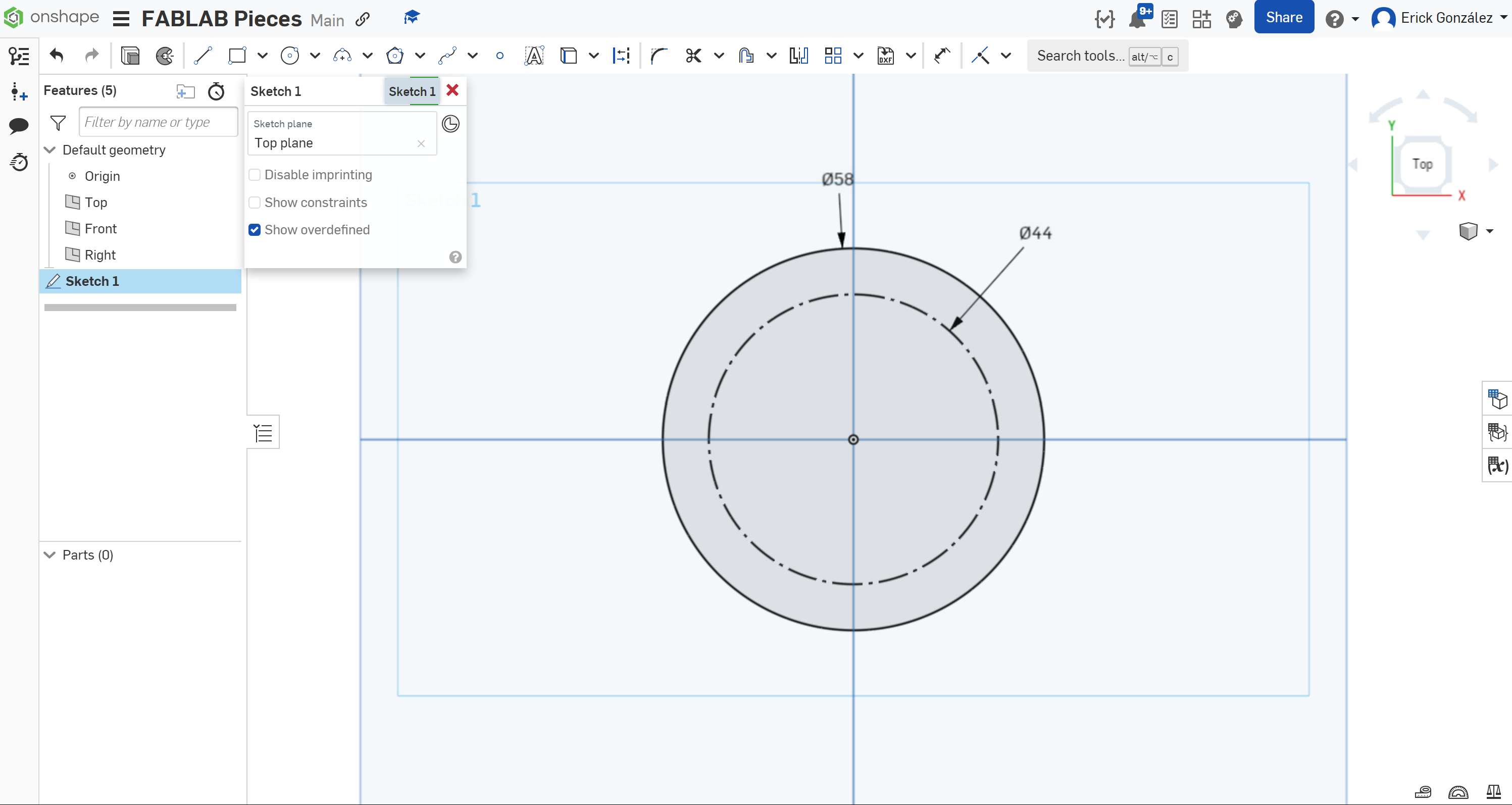
Task: Select the Trim scissors tool
Action: 694,56
